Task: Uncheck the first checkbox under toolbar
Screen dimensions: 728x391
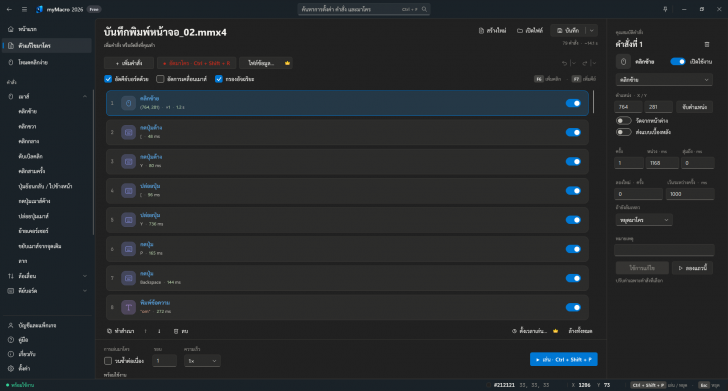Action: click(108, 79)
